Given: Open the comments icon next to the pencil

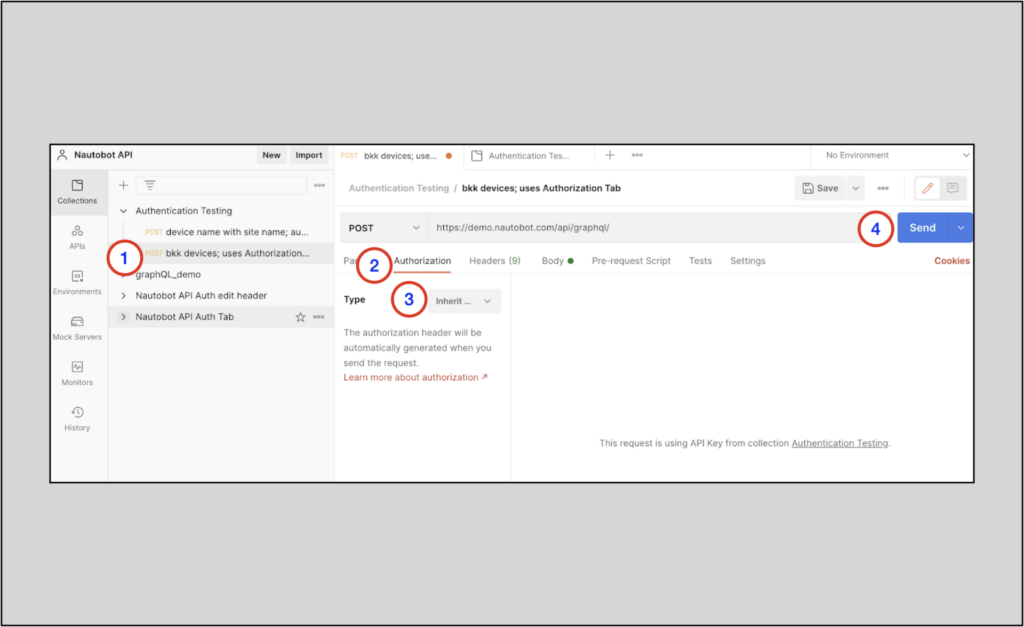Looking at the screenshot, I should 953,188.
